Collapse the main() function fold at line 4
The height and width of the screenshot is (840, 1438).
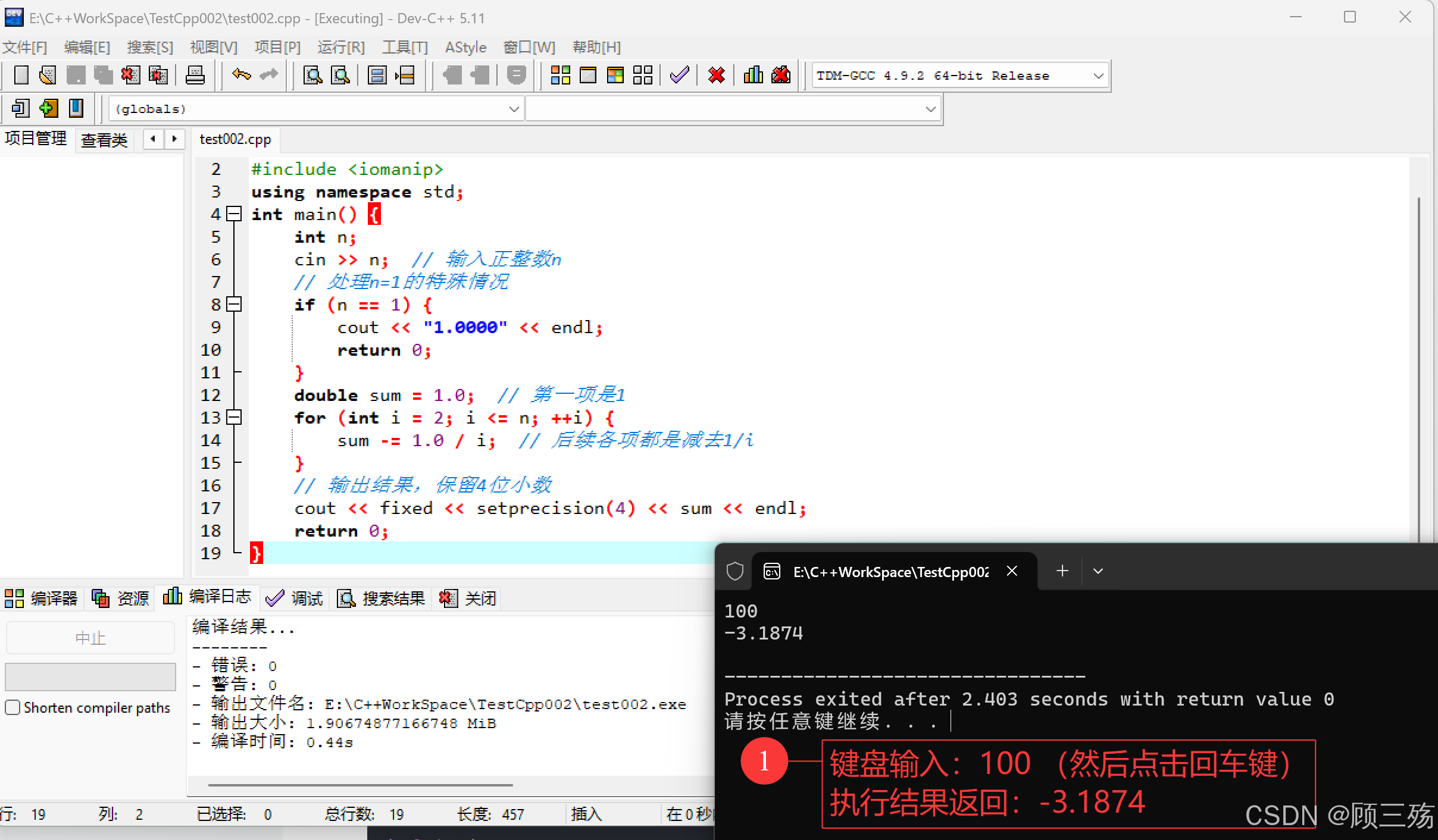click(x=235, y=214)
